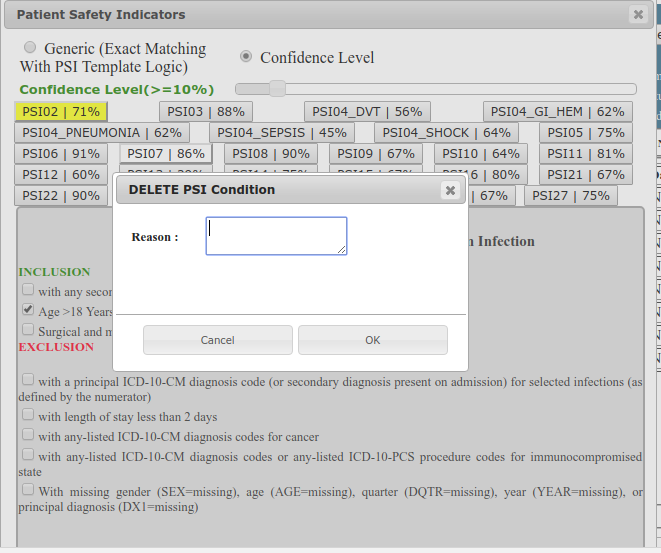Open the PSI04_GI_HEM | 62% tab
The height and width of the screenshot is (553, 661).
pyautogui.click(x=557, y=112)
